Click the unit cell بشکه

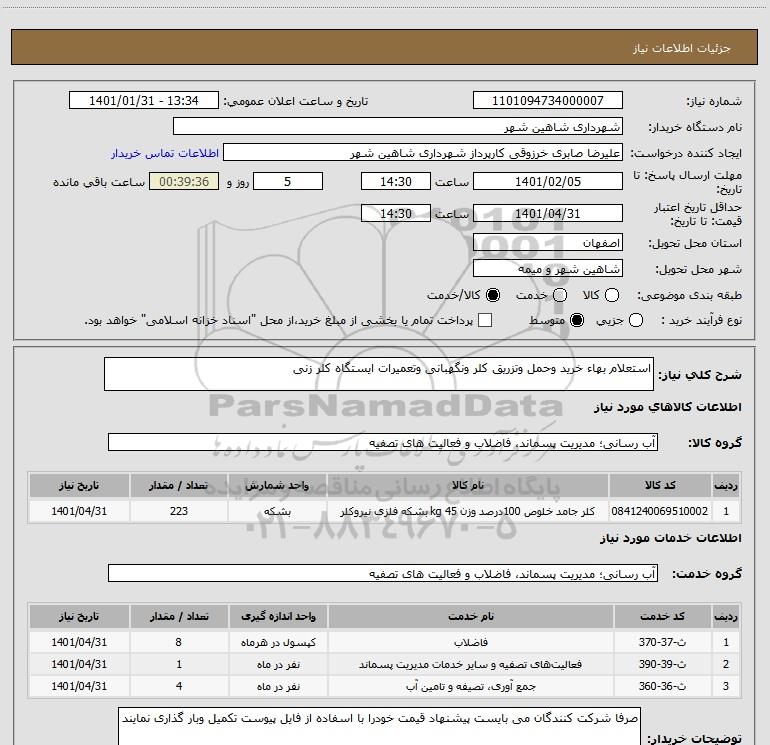tap(277, 511)
